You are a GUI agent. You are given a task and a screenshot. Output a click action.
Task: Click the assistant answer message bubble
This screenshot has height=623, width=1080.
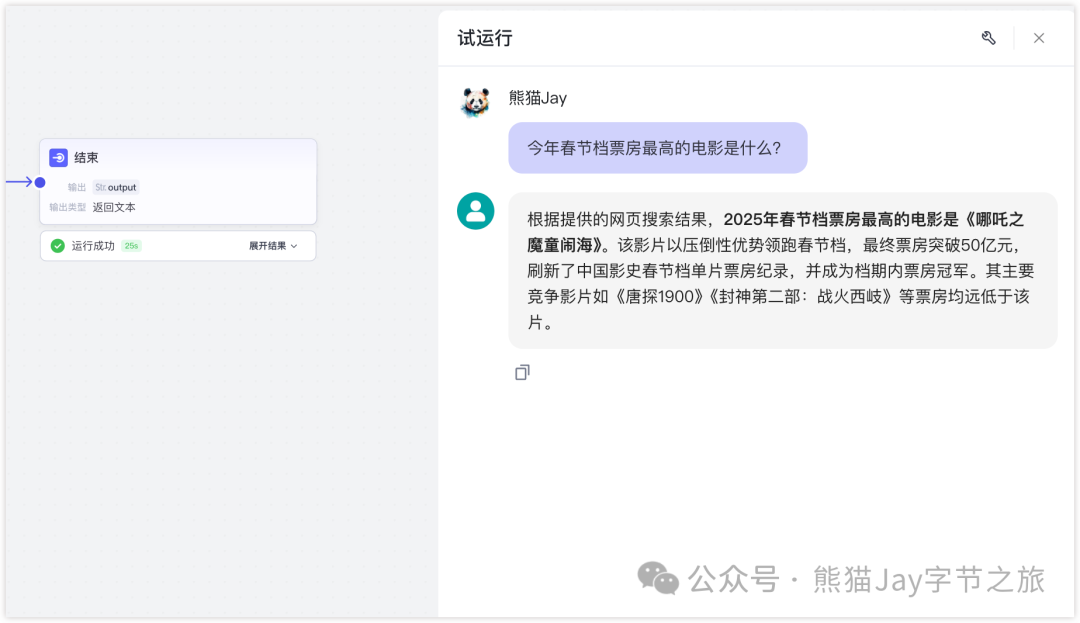(x=782, y=271)
